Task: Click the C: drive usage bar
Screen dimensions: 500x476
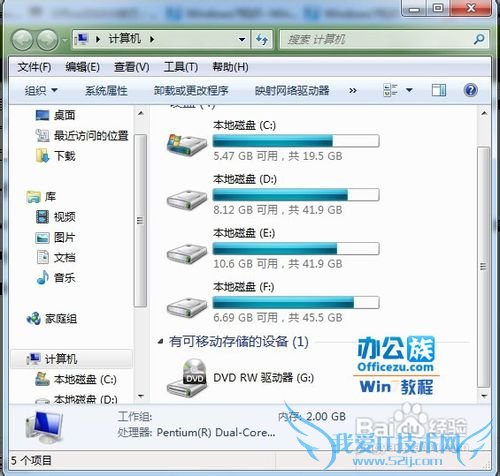Action: click(296, 141)
